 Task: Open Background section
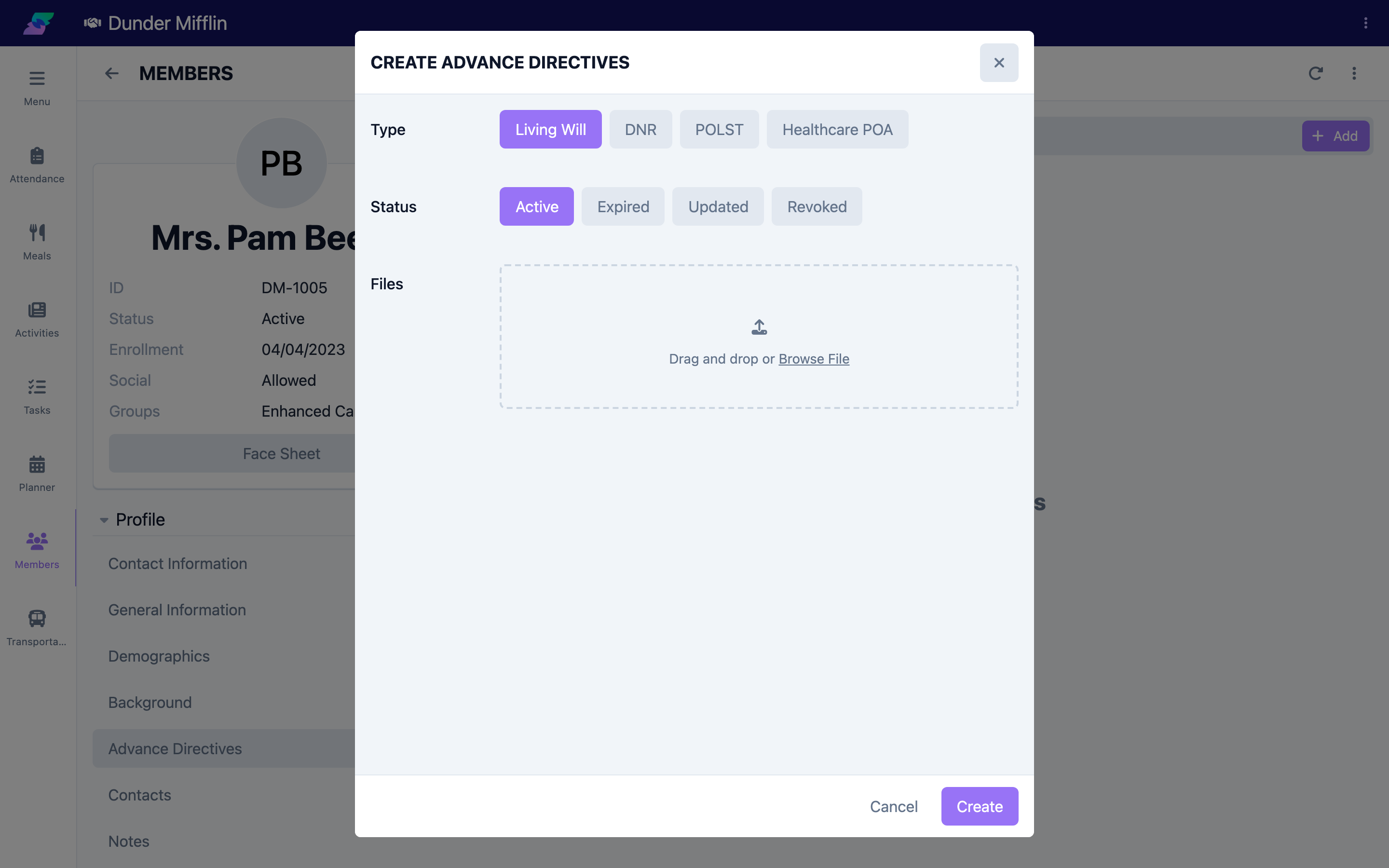[x=150, y=703]
